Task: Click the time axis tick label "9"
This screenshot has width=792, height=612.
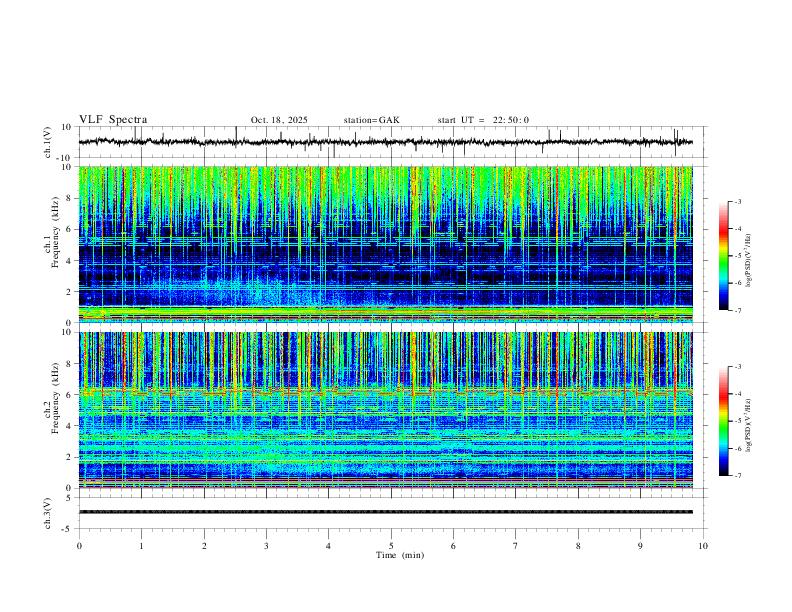Action: tap(640, 546)
